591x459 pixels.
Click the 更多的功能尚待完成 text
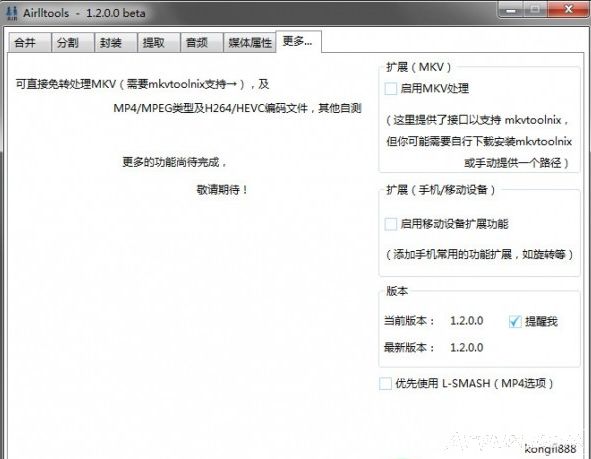coord(175,162)
